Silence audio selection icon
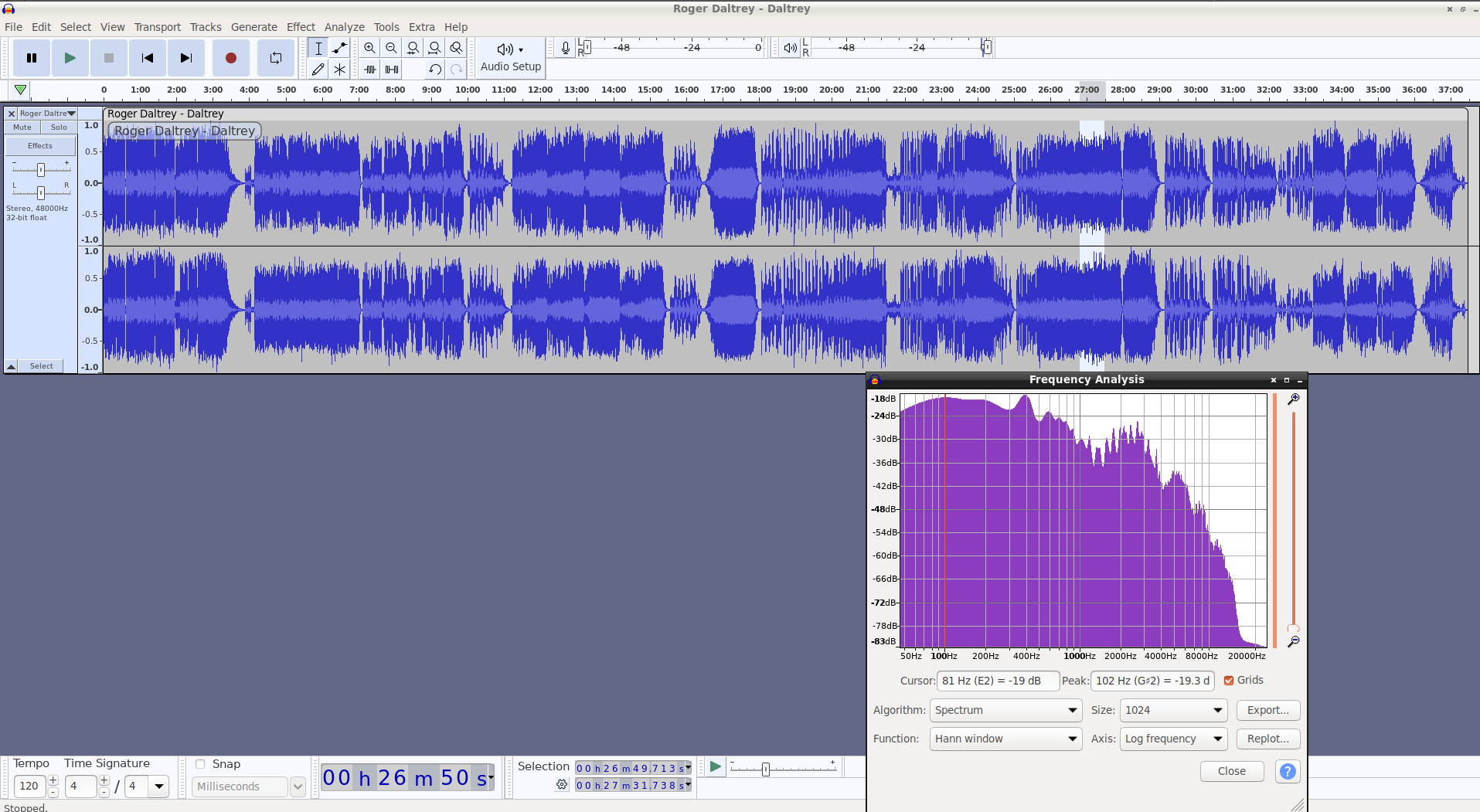 click(x=392, y=69)
